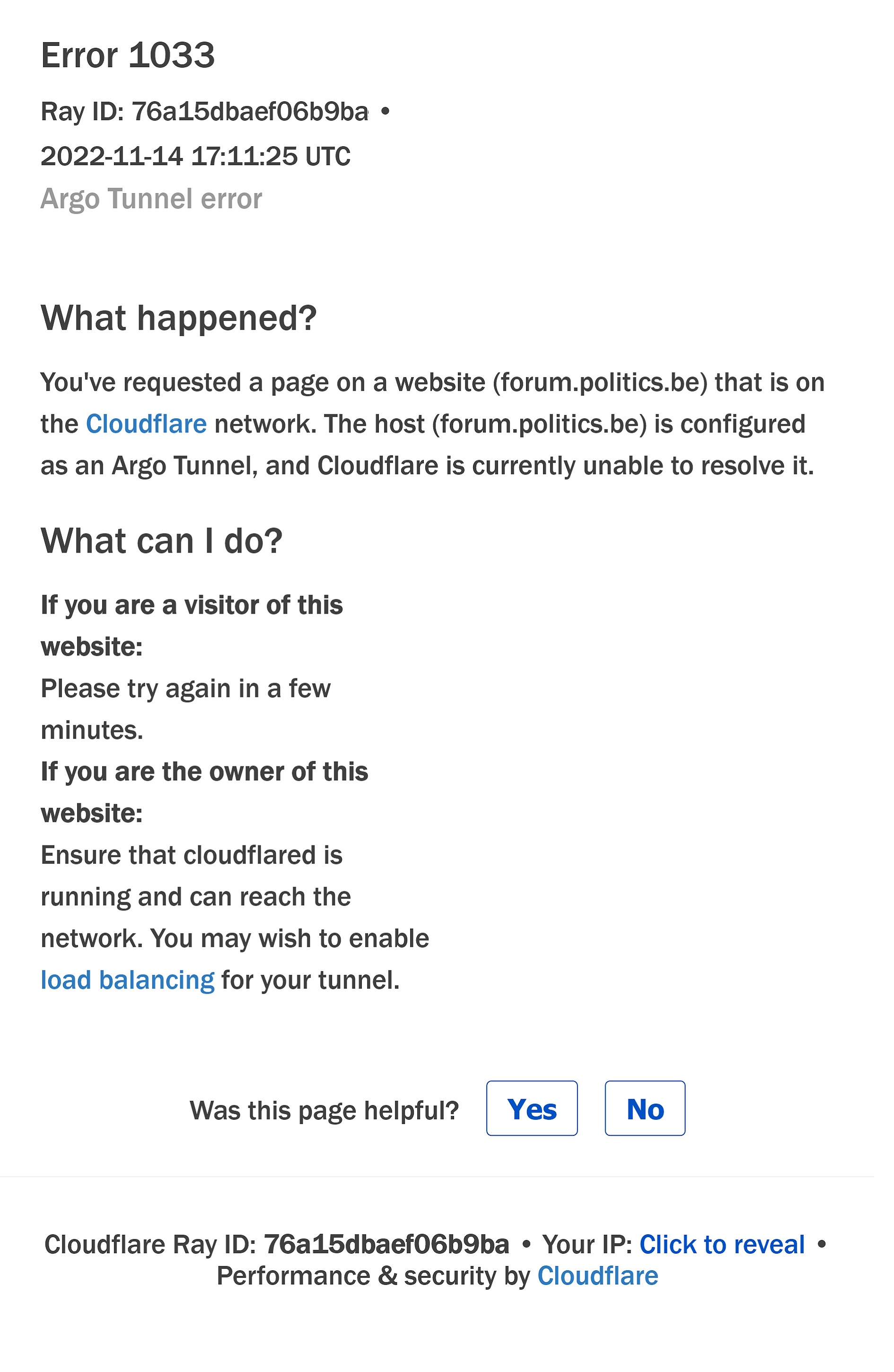The height and width of the screenshot is (1372, 894).
Task: Click the No feedback button
Action: pyautogui.click(x=644, y=1108)
